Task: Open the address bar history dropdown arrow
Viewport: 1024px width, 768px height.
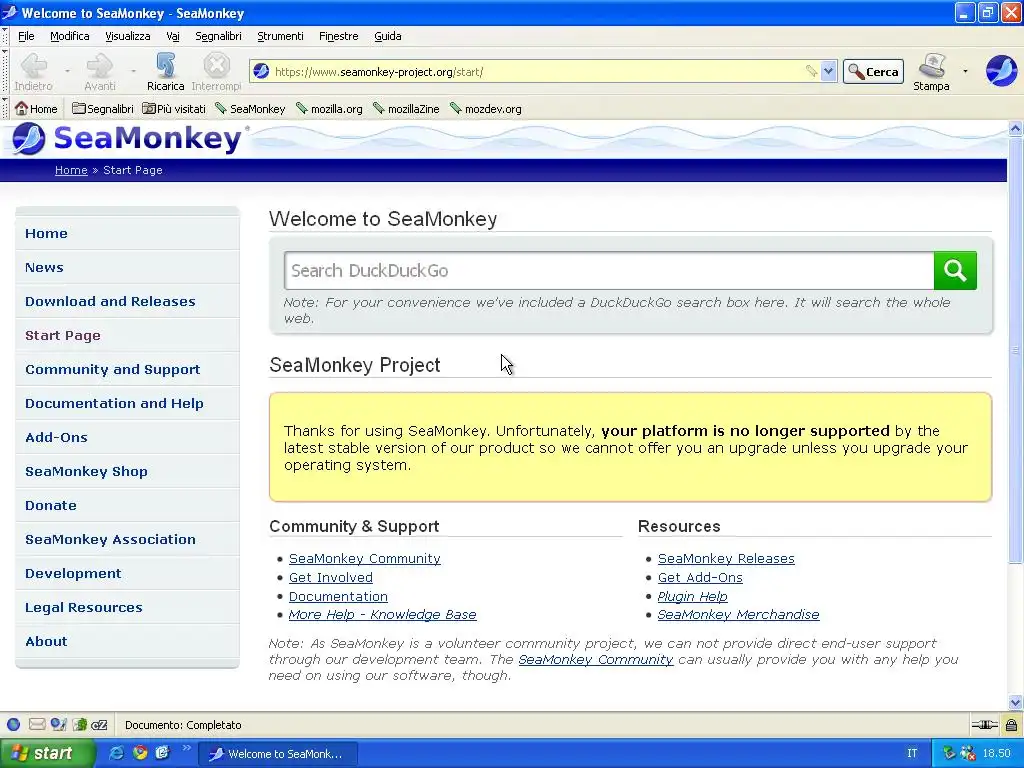Action: [x=828, y=71]
